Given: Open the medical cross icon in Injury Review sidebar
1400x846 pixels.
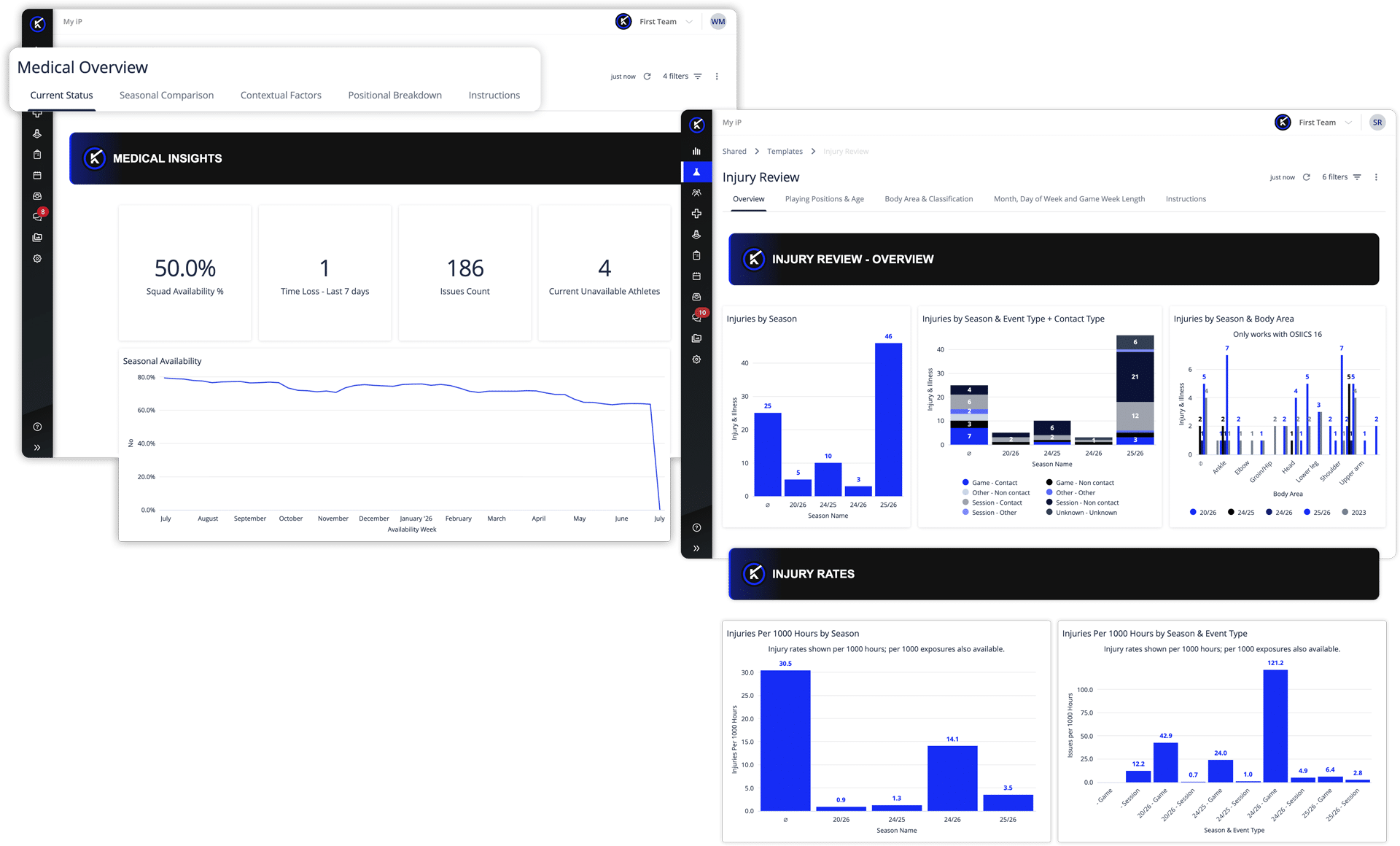Looking at the screenshot, I should click(x=696, y=214).
